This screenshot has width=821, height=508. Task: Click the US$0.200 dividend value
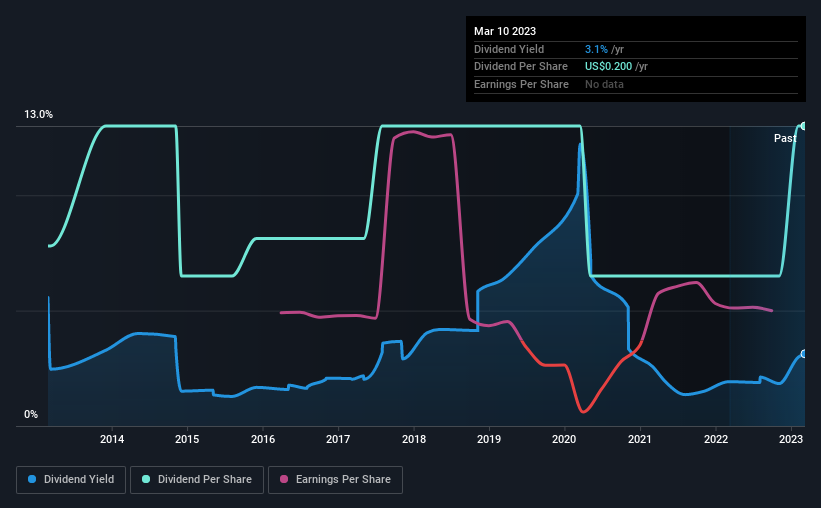pyautogui.click(x=608, y=67)
